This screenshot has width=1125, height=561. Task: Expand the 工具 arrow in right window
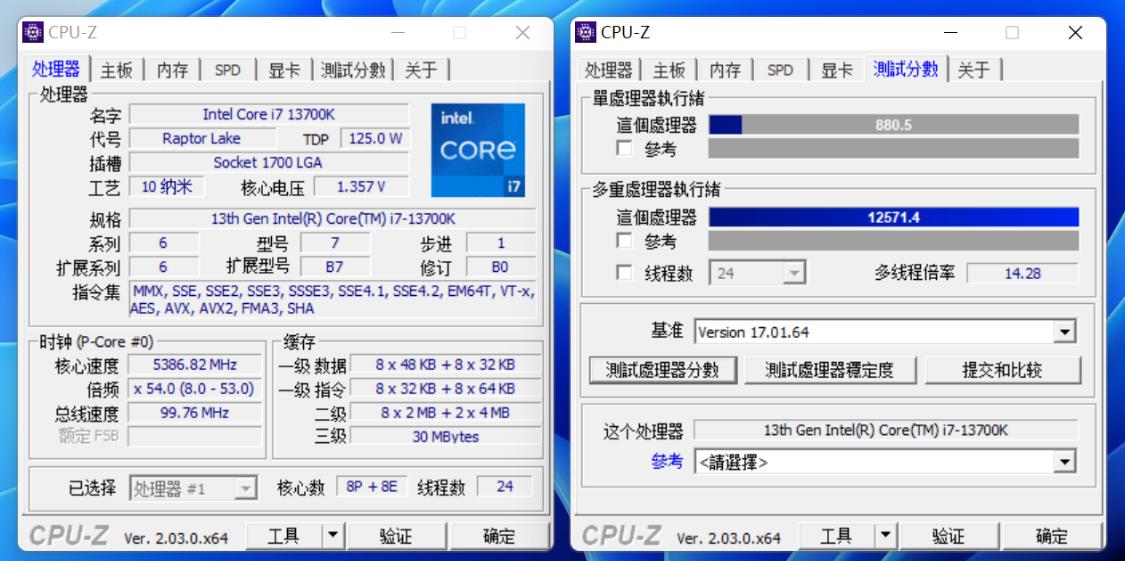pos(885,536)
